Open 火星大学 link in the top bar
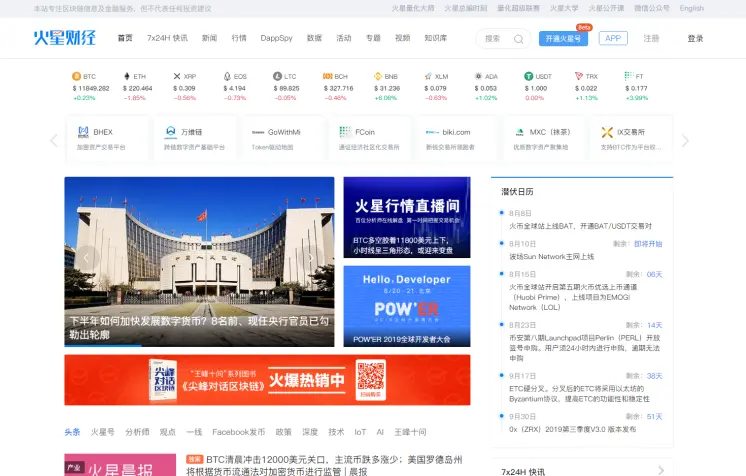This screenshot has width=746, height=476. click(564, 8)
